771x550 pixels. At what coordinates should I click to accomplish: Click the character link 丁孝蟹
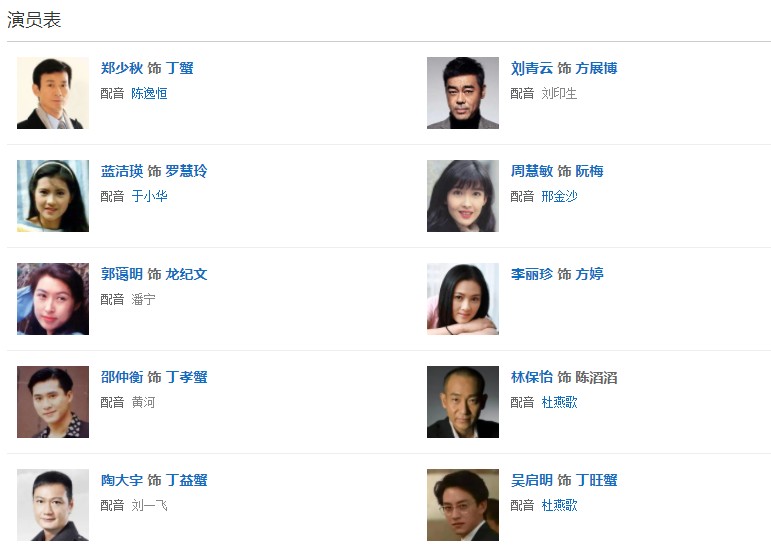(186, 377)
